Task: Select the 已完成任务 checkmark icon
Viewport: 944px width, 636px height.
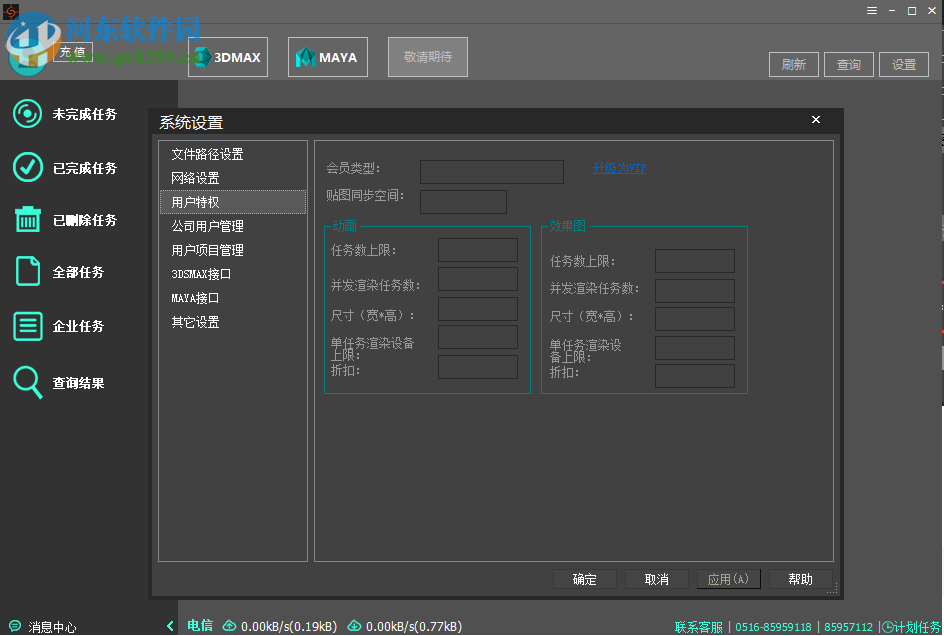Action: tap(28, 167)
